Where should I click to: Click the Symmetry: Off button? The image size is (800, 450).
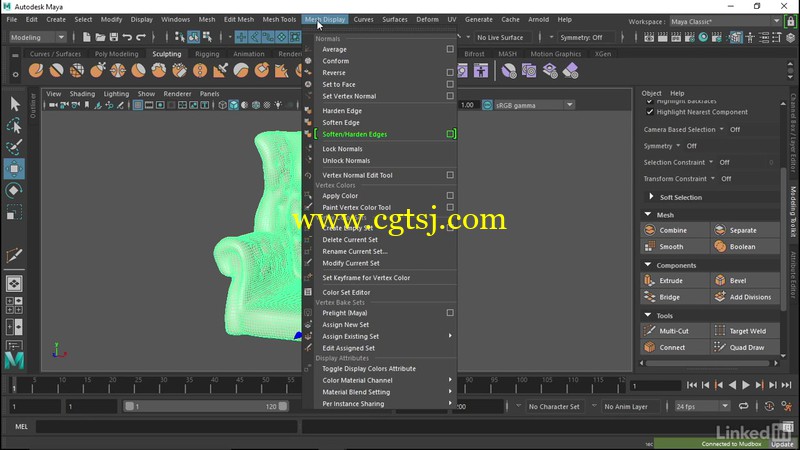(581, 37)
